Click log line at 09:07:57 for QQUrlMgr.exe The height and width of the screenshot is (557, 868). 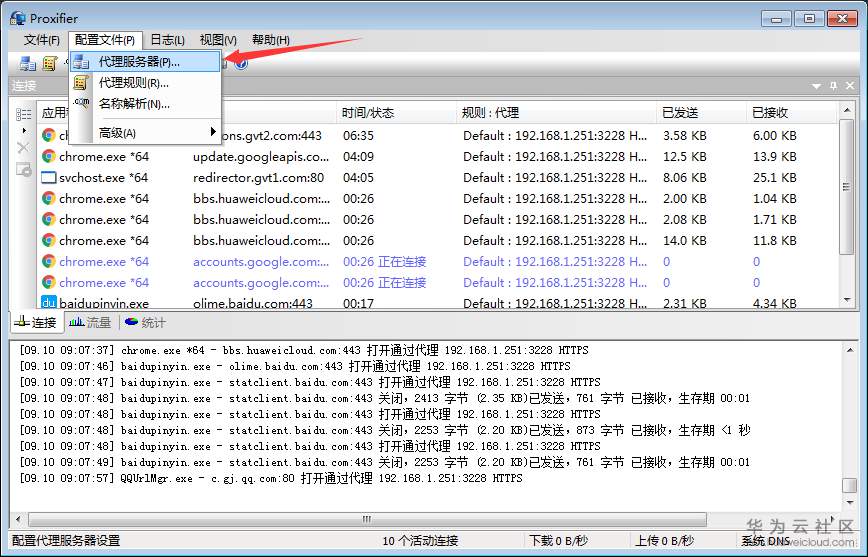tap(271, 478)
